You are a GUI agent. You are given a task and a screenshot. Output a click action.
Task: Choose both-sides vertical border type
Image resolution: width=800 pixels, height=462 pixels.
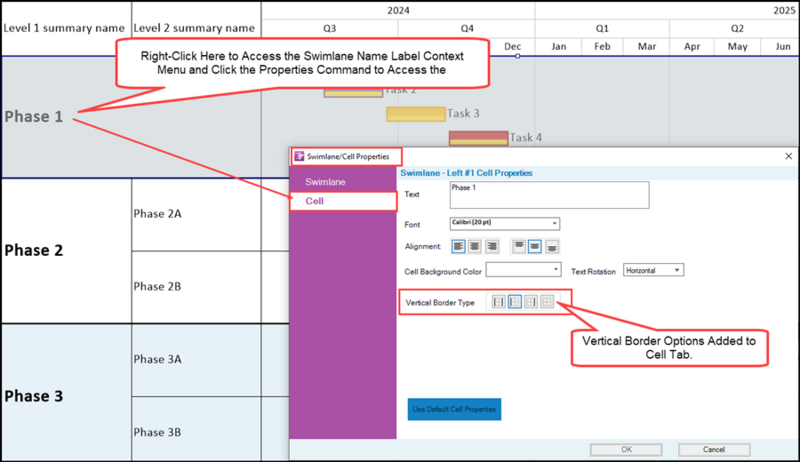498,302
